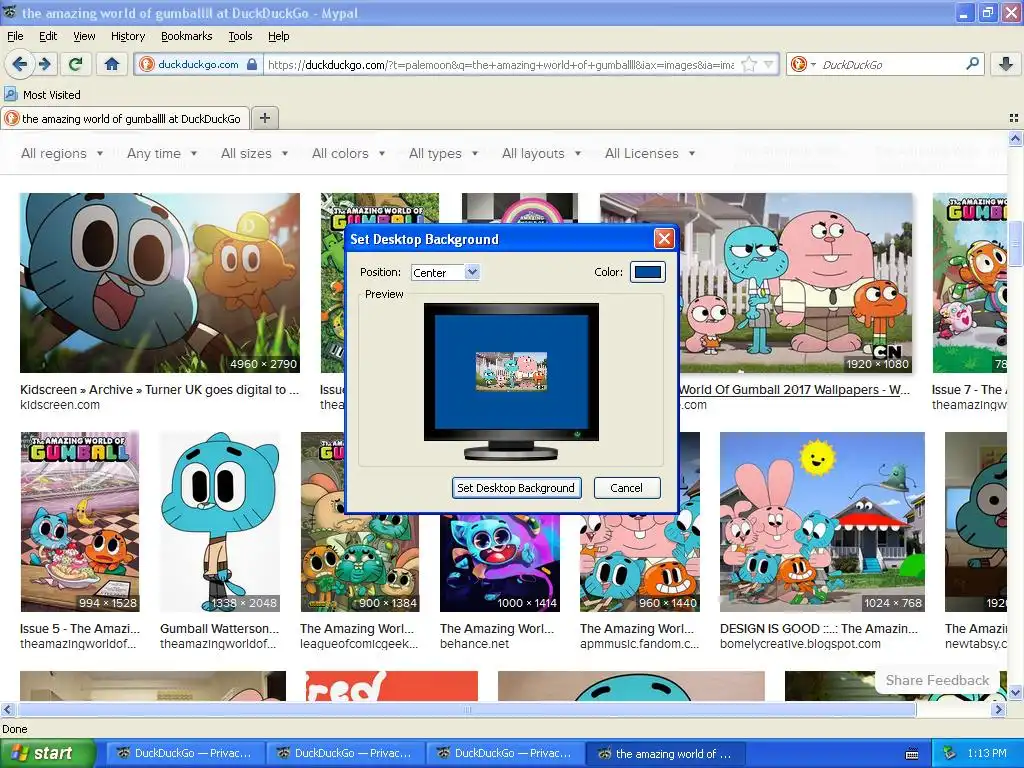This screenshot has width=1024, height=768.
Task: Click the 1:13 PM system clock
Action: click(987, 753)
